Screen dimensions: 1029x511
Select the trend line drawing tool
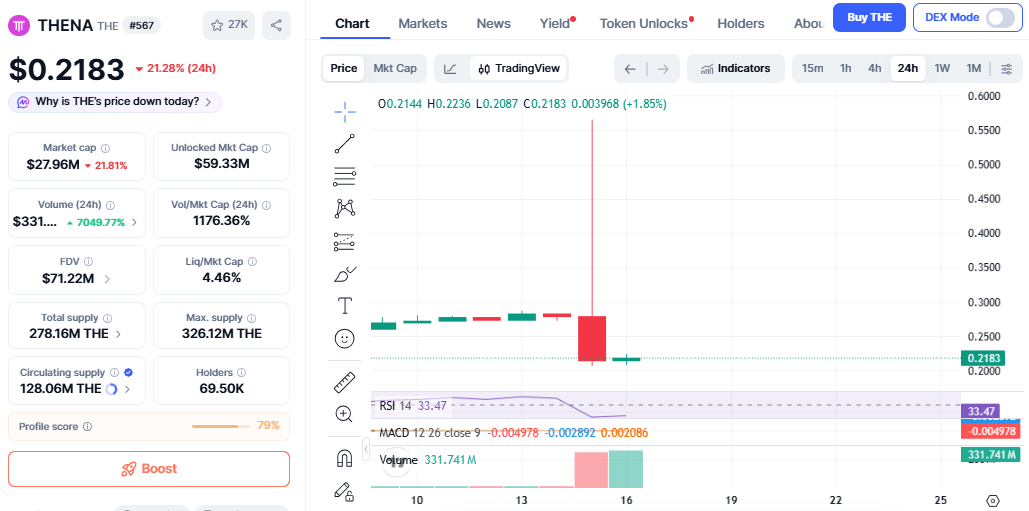pyautogui.click(x=345, y=144)
